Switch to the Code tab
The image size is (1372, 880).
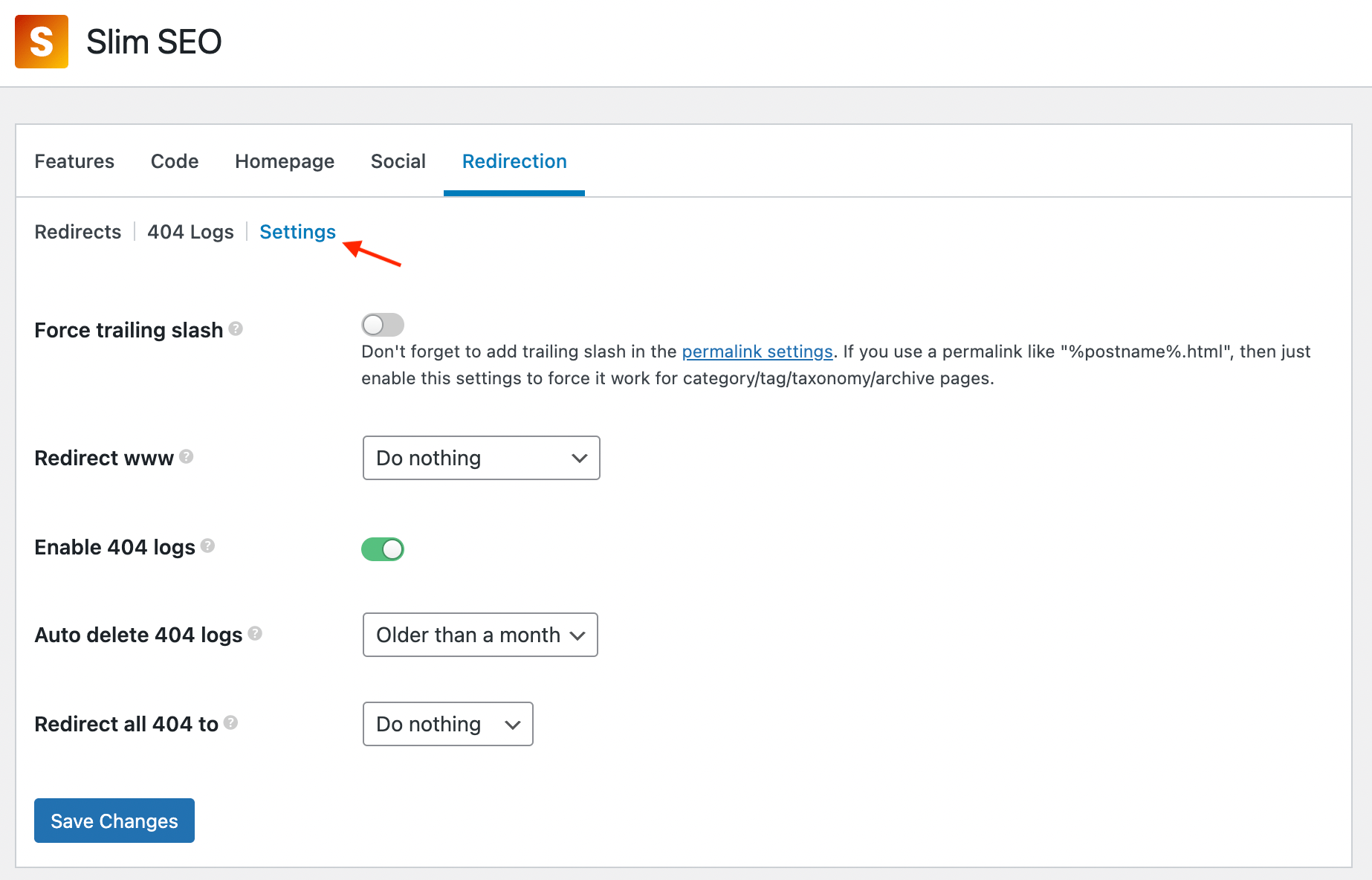tap(175, 161)
